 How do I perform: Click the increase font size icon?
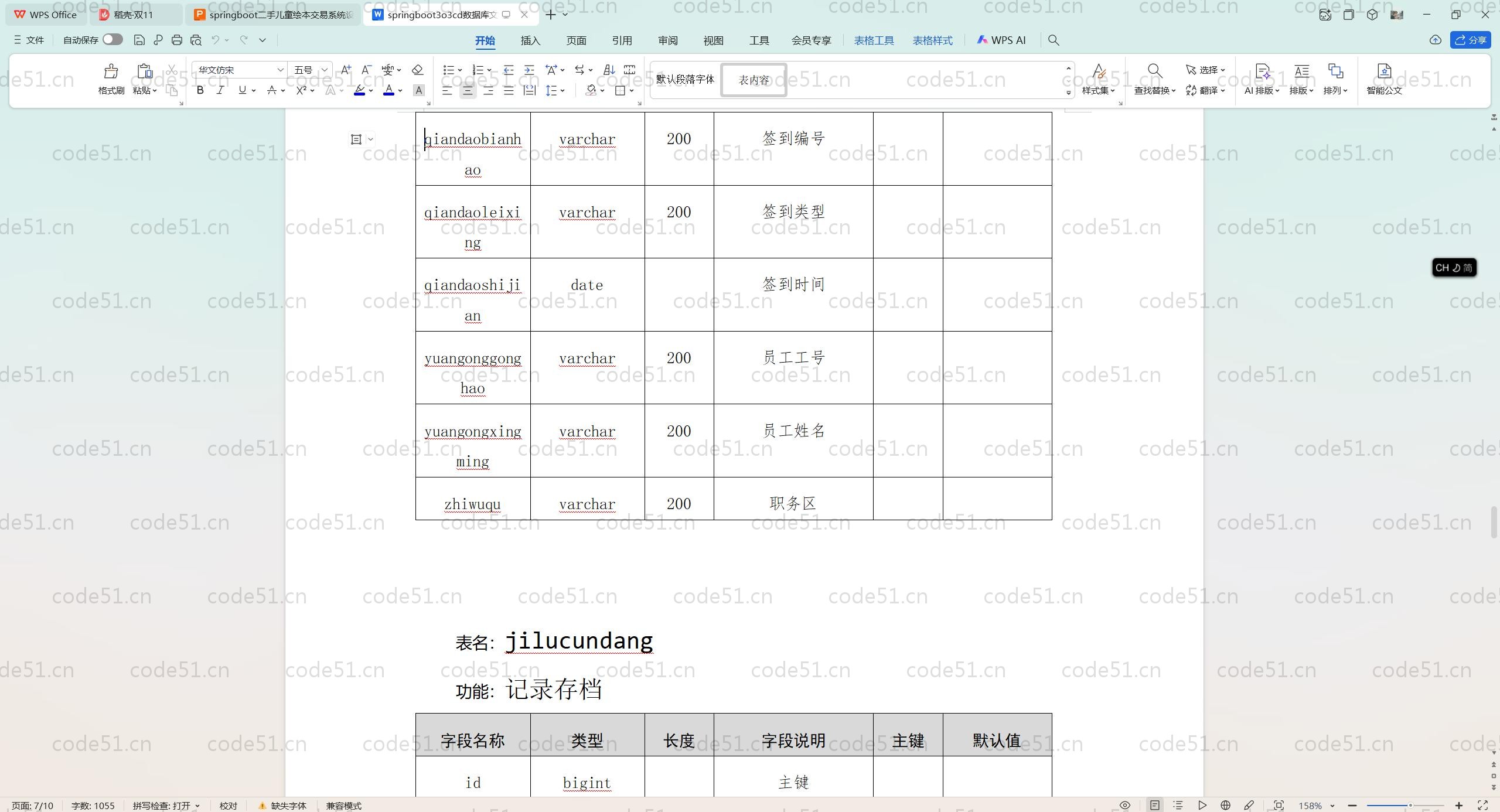pos(346,70)
